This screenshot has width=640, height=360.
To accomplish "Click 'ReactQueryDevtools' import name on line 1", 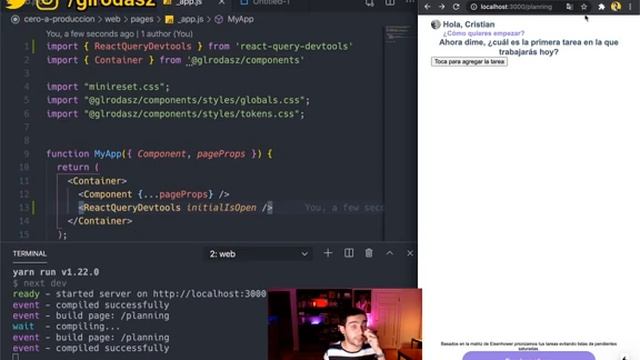I will tap(142, 47).
